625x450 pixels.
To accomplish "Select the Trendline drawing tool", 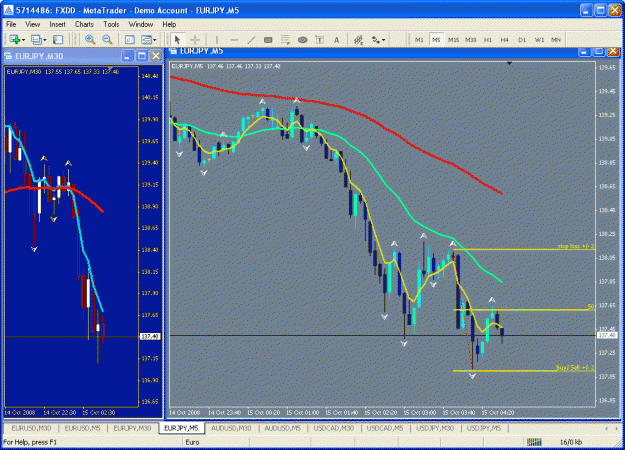I will (251, 39).
